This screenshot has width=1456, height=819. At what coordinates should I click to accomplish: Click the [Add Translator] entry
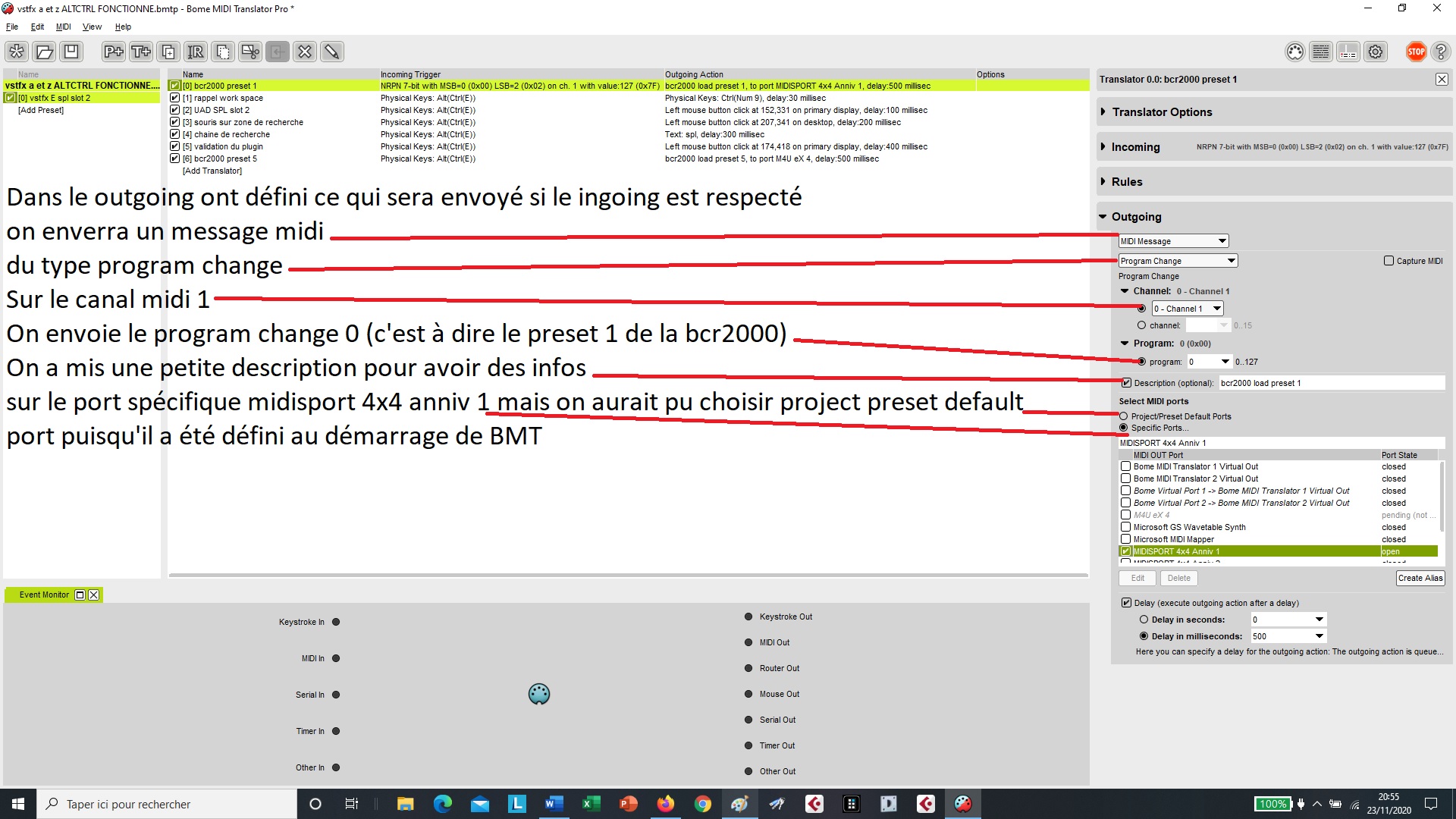pos(212,171)
